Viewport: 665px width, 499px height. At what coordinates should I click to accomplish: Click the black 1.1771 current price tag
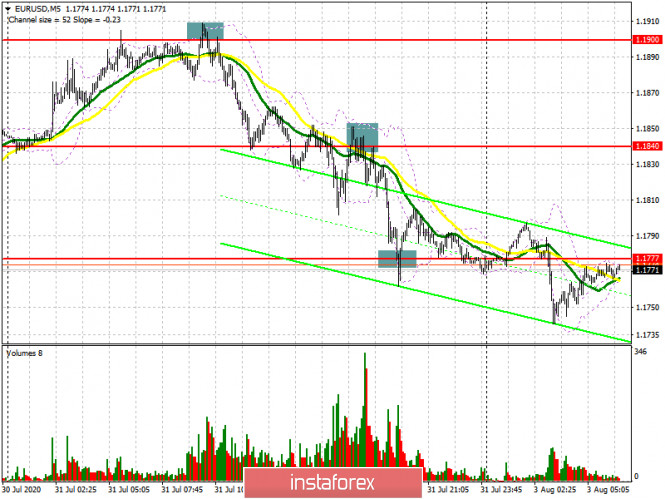[647, 269]
